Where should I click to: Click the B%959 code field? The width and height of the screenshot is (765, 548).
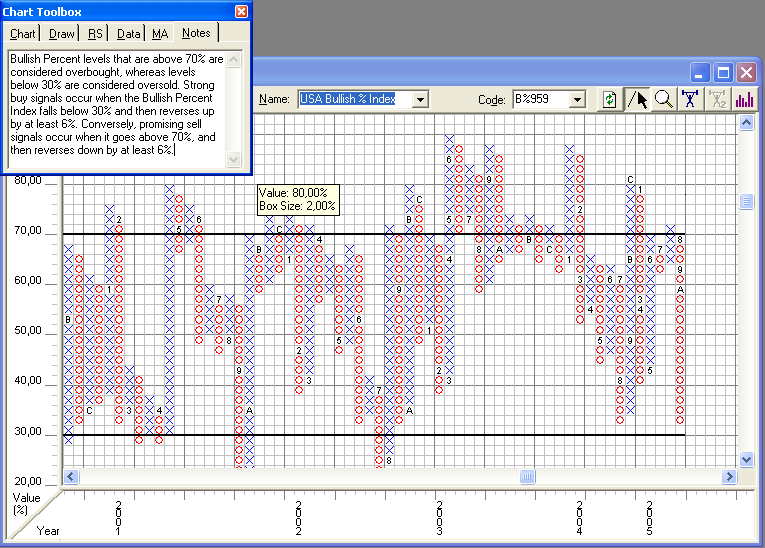tap(539, 99)
